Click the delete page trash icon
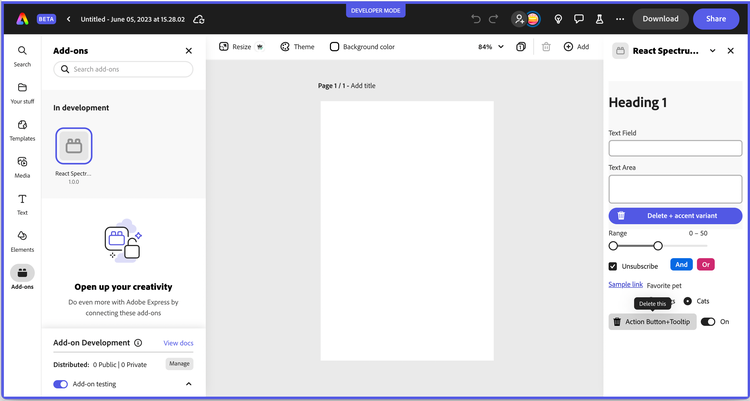Screen dimensions: 750x401 (x=546, y=46)
